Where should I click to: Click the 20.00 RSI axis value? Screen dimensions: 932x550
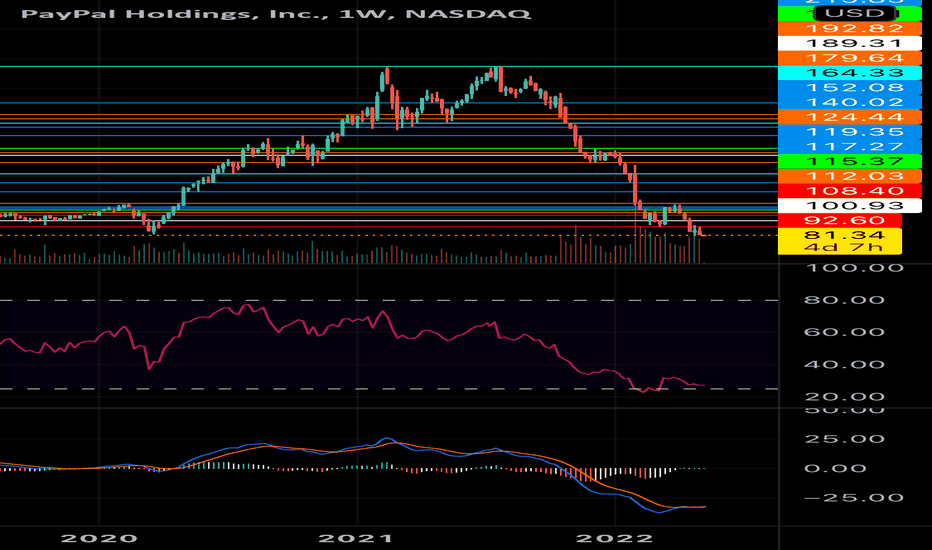tap(844, 397)
